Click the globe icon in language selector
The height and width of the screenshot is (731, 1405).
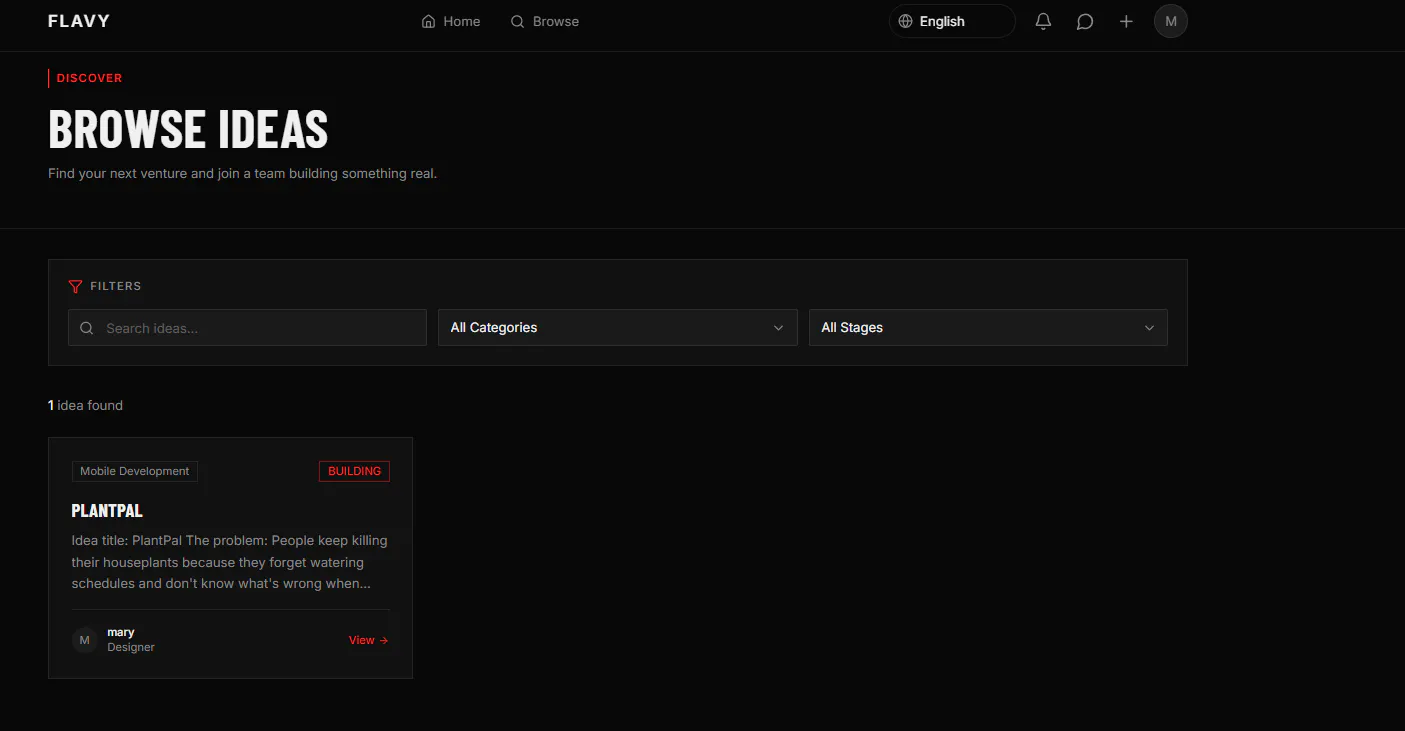[906, 21]
